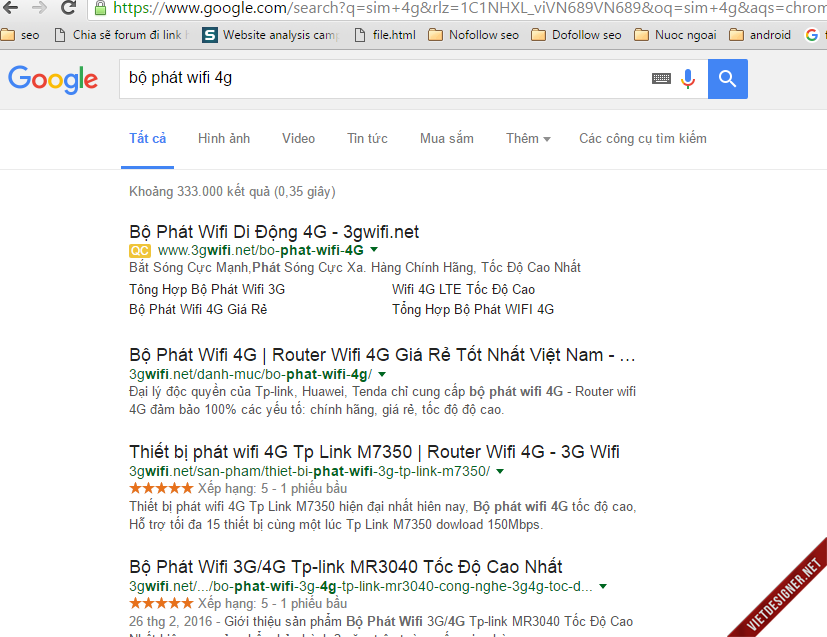Click the five-star rating of the M7350 result
Image resolution: width=827 pixels, height=637 pixels.
pyautogui.click(x=161, y=488)
